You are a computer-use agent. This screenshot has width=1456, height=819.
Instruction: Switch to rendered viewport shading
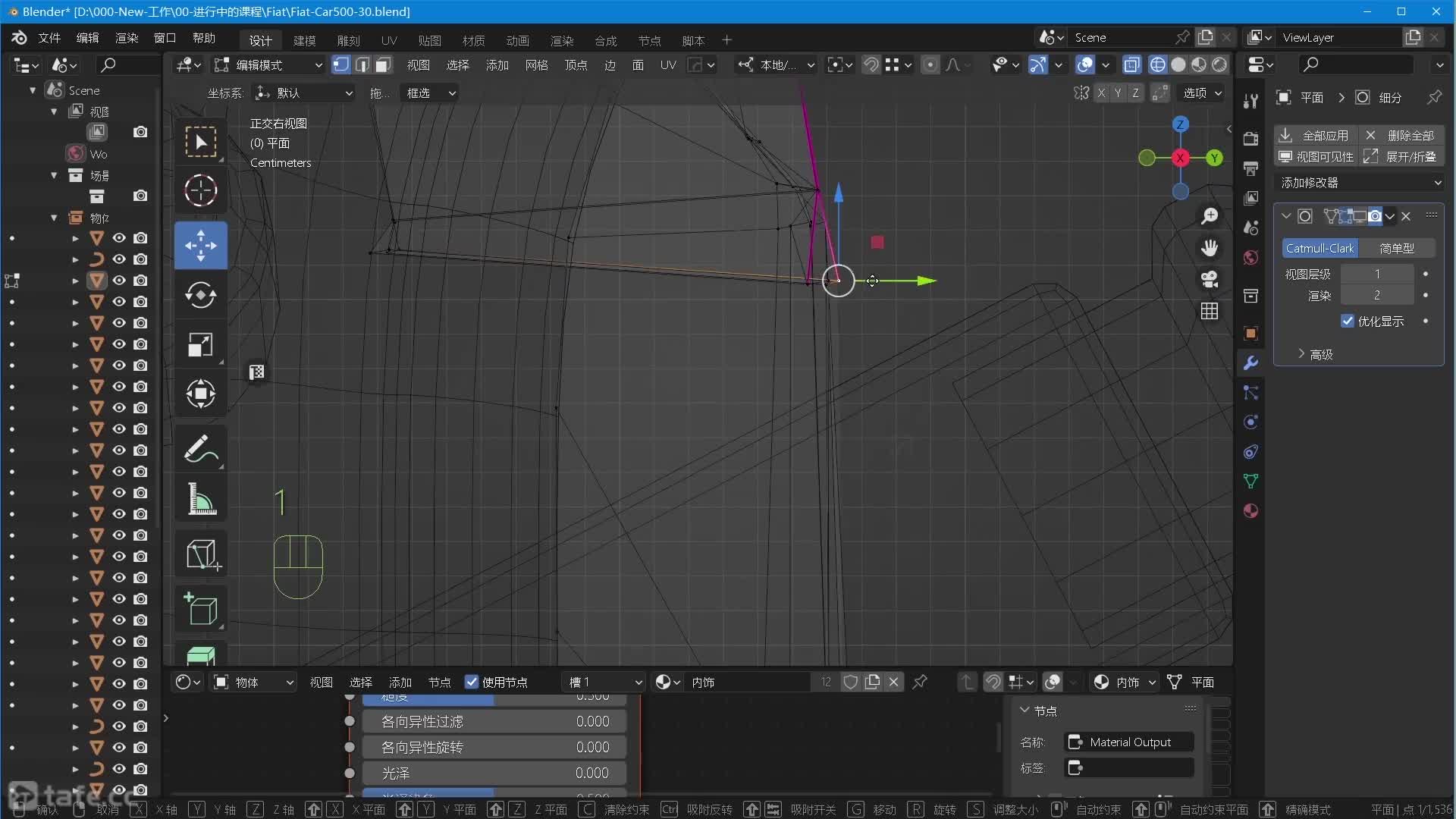pyautogui.click(x=1219, y=65)
